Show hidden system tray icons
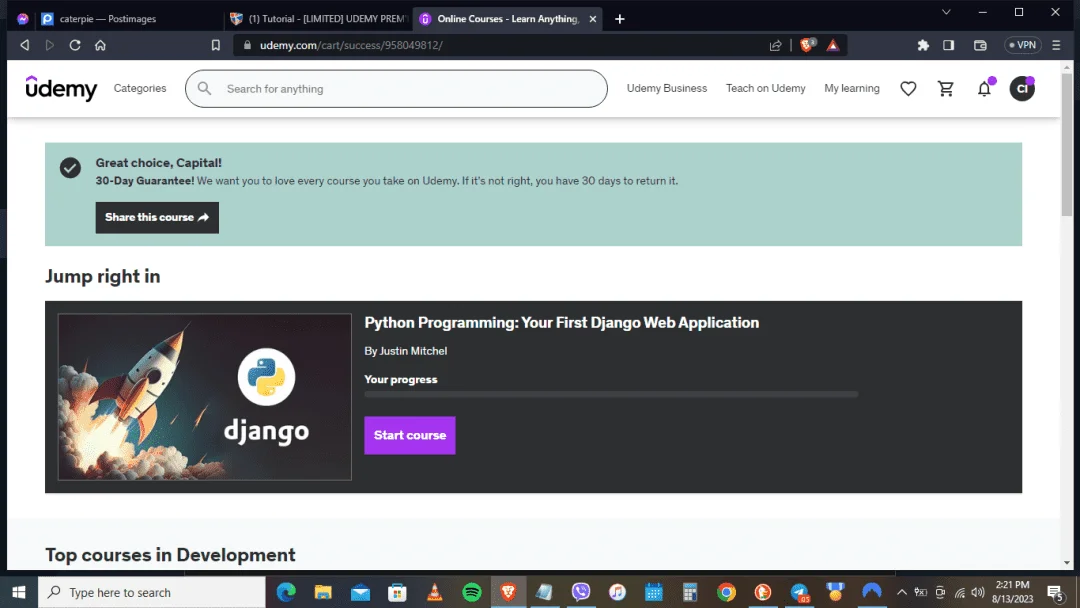 (902, 592)
